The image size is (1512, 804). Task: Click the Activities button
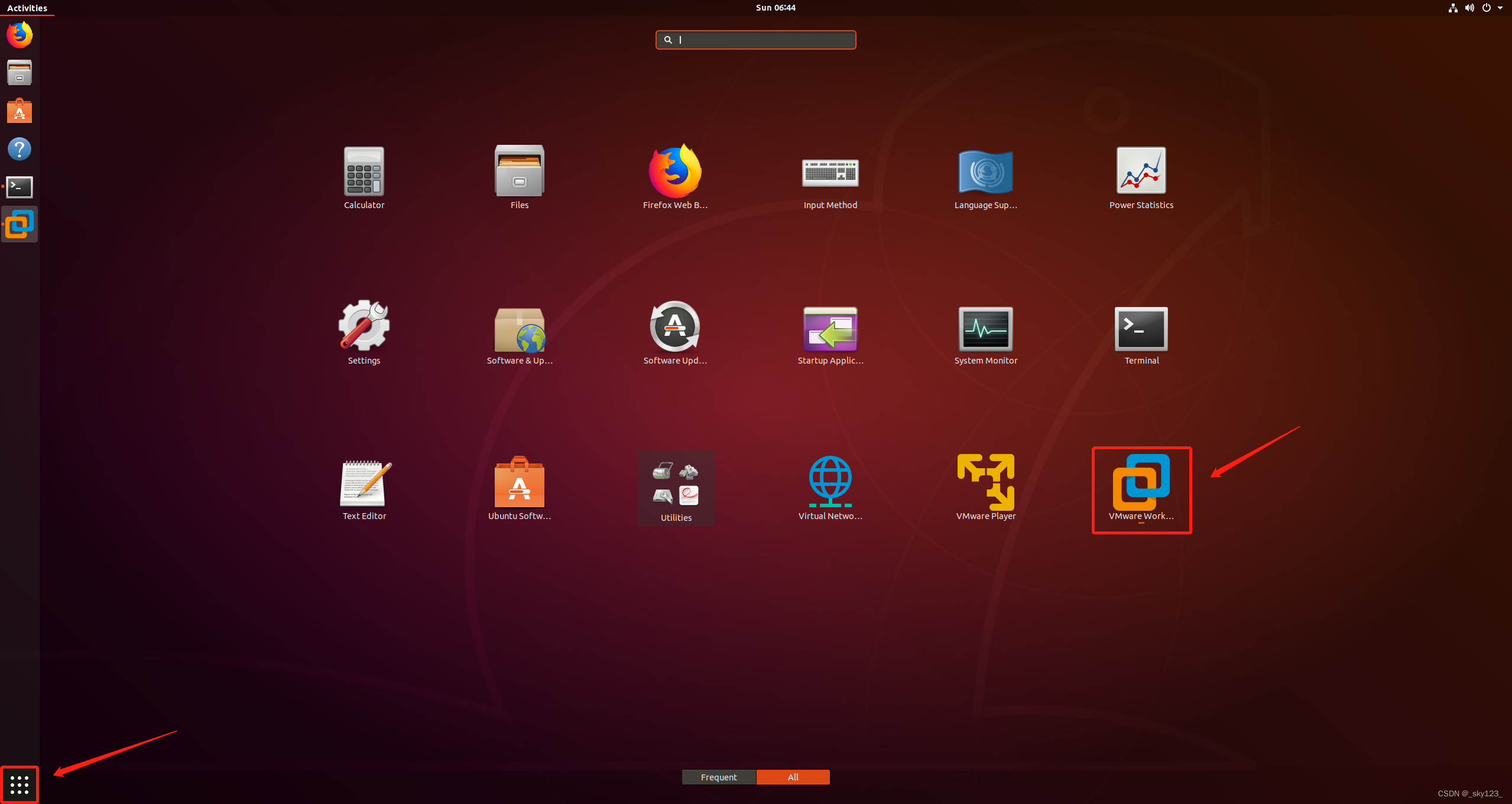coord(27,8)
